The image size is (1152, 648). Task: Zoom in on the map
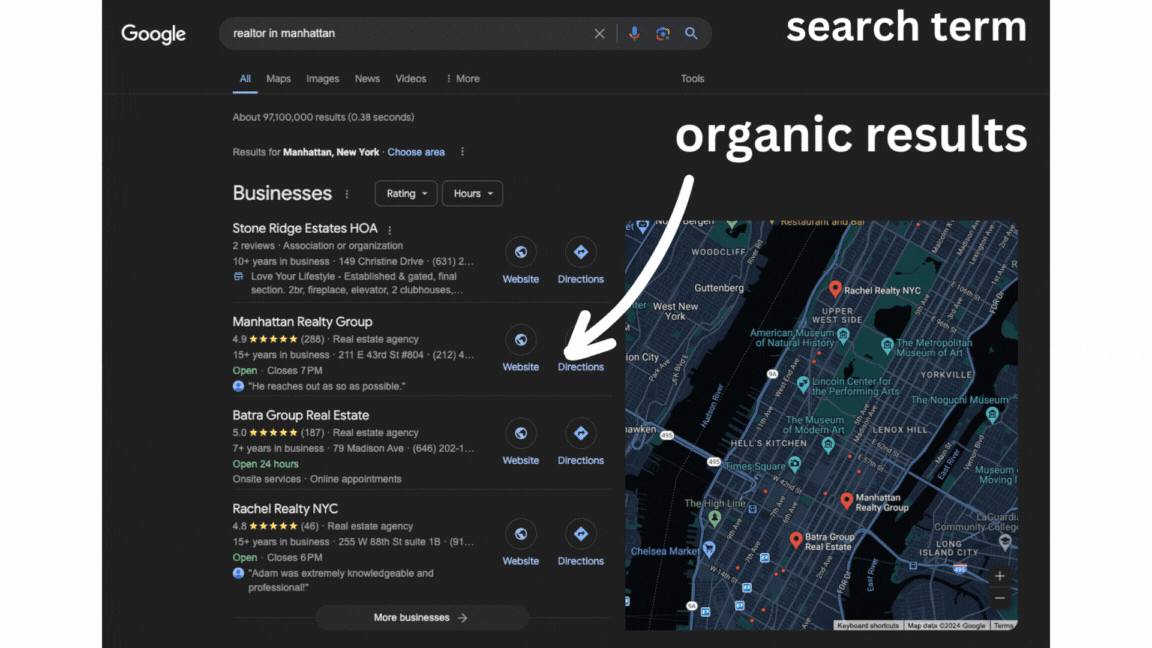[x=999, y=576]
